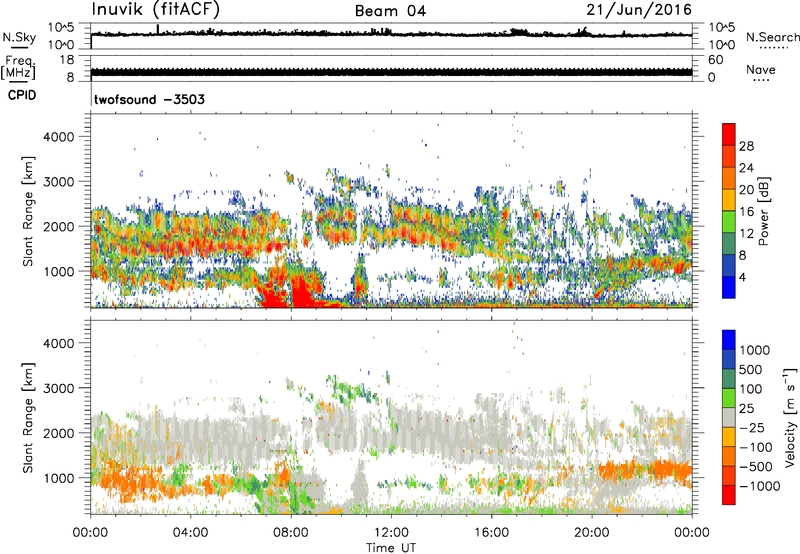Viewport: 800px width, 554px height.
Task: Click the 'N.Search' legend label
Action: pyautogui.click(x=772, y=37)
